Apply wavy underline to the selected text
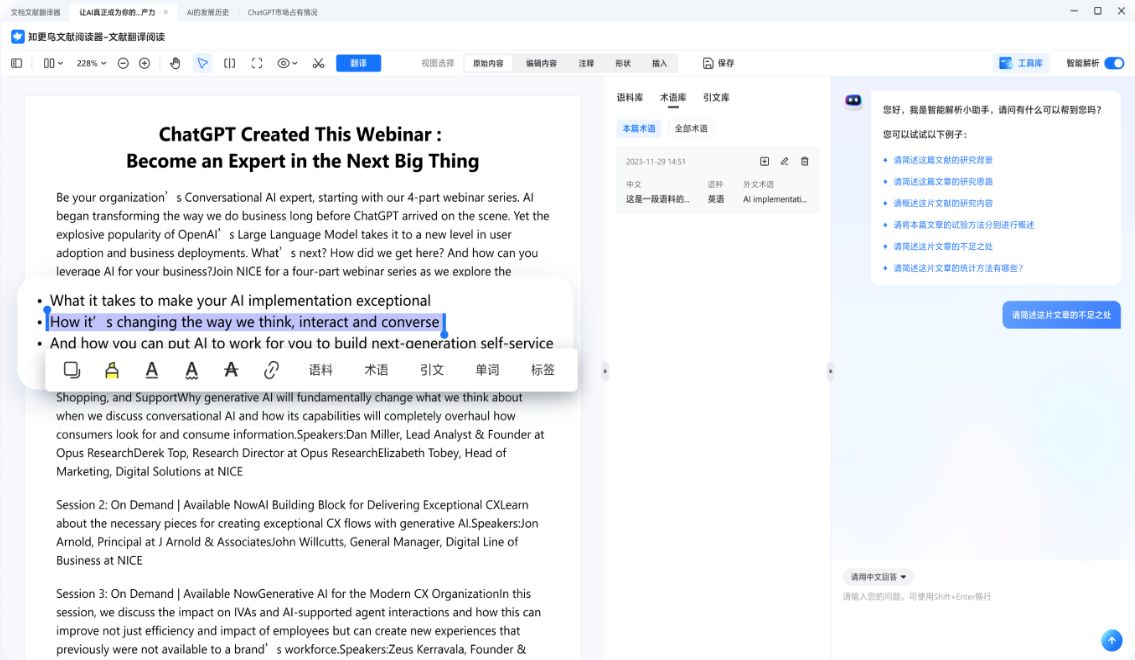Image resolution: width=1135 pixels, height=660 pixels. point(191,370)
